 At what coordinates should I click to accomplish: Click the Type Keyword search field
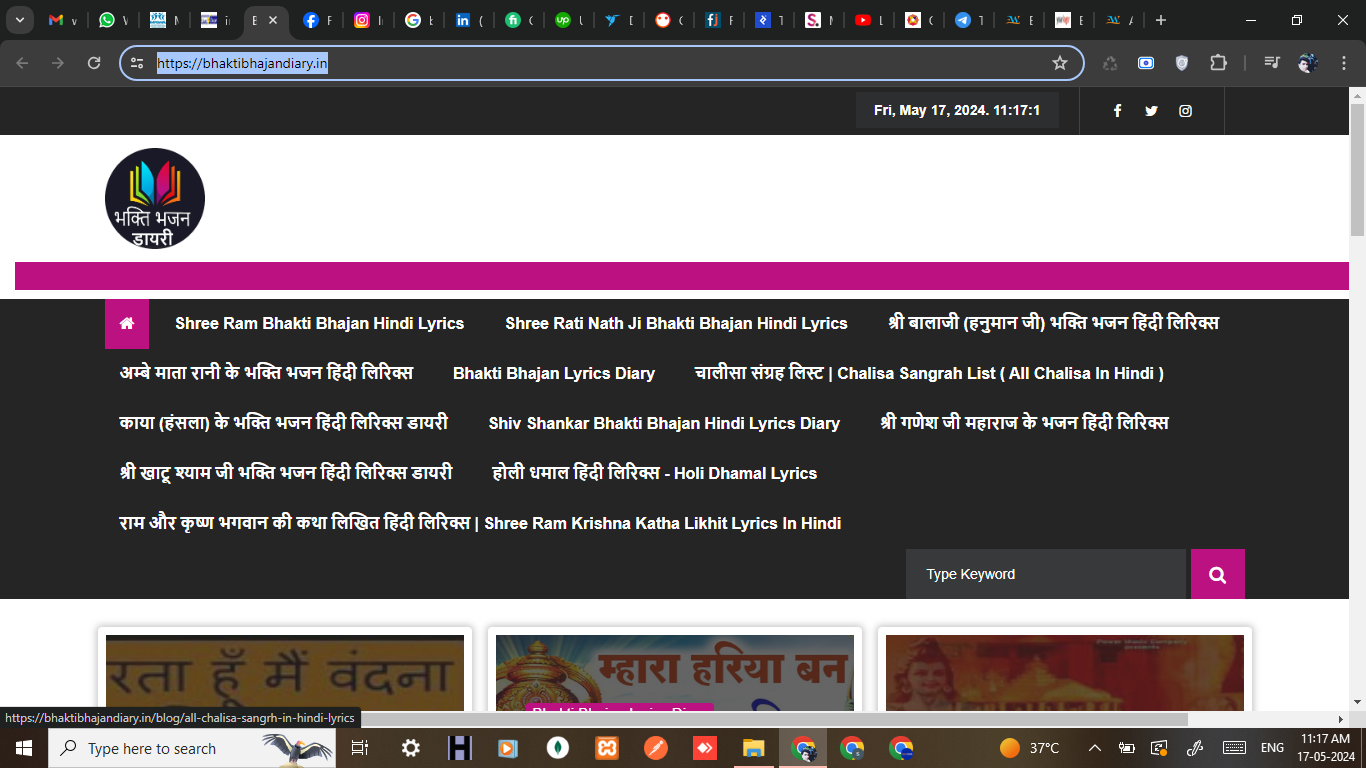coord(1046,574)
